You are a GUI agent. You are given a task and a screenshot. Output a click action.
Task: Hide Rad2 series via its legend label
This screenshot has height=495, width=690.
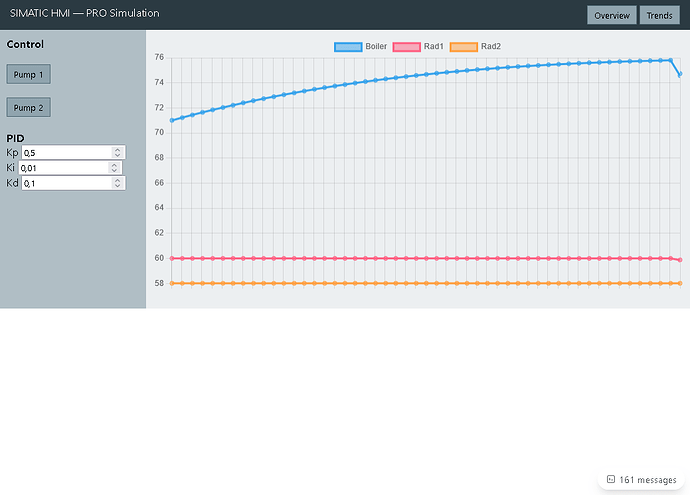coord(492,47)
